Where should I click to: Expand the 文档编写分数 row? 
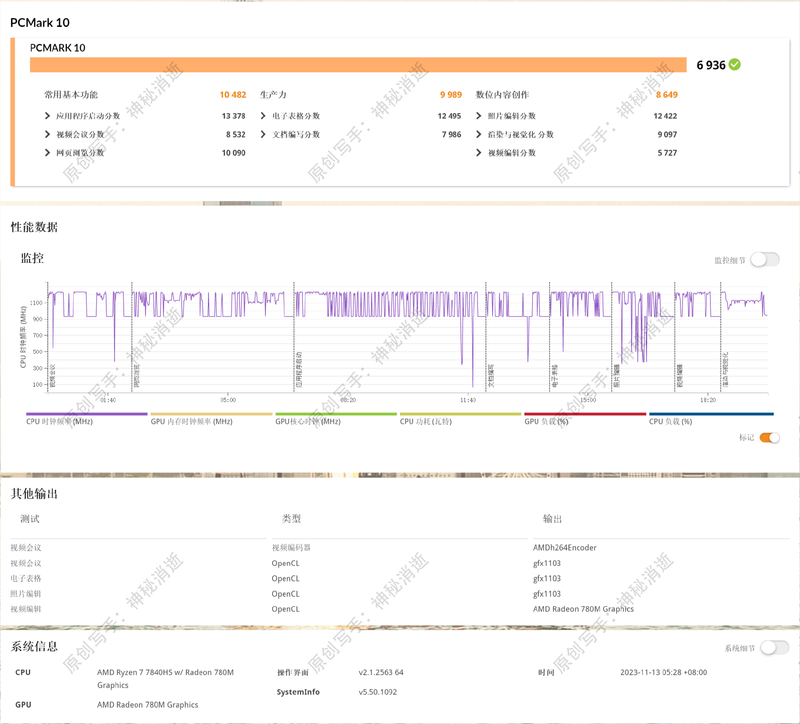(263, 134)
